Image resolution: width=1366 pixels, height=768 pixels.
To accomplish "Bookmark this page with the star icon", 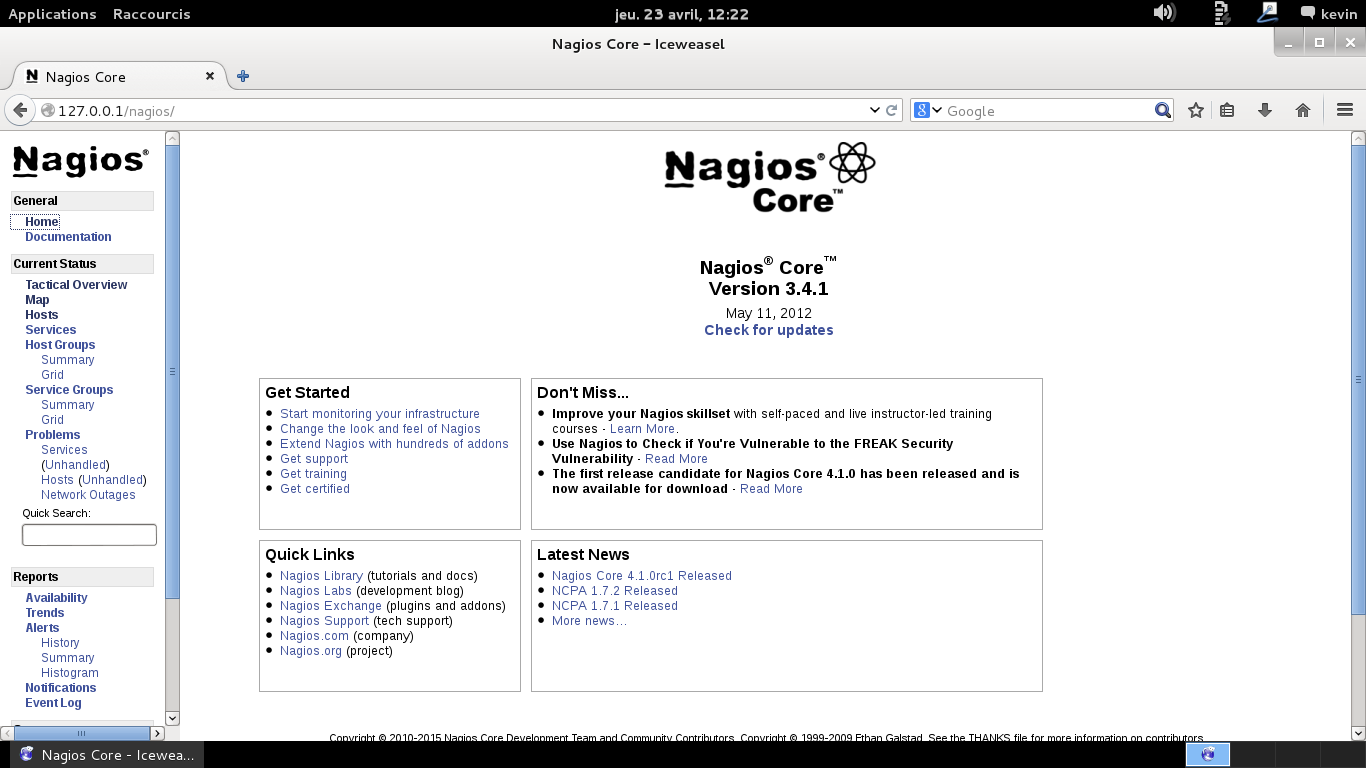I will 1195,110.
